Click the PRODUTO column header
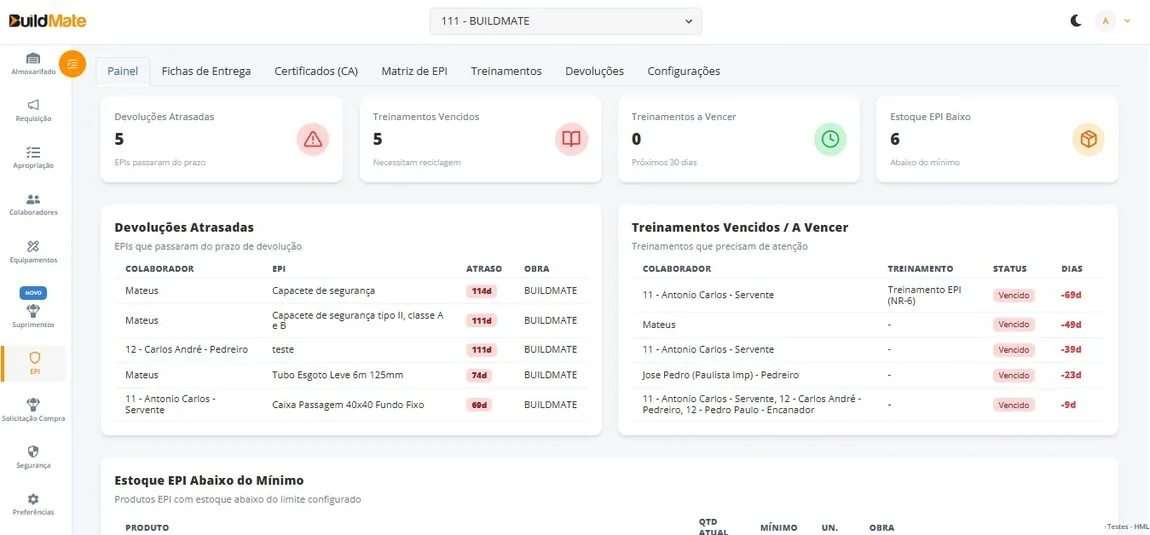The image size is (1150, 535). 147,528
